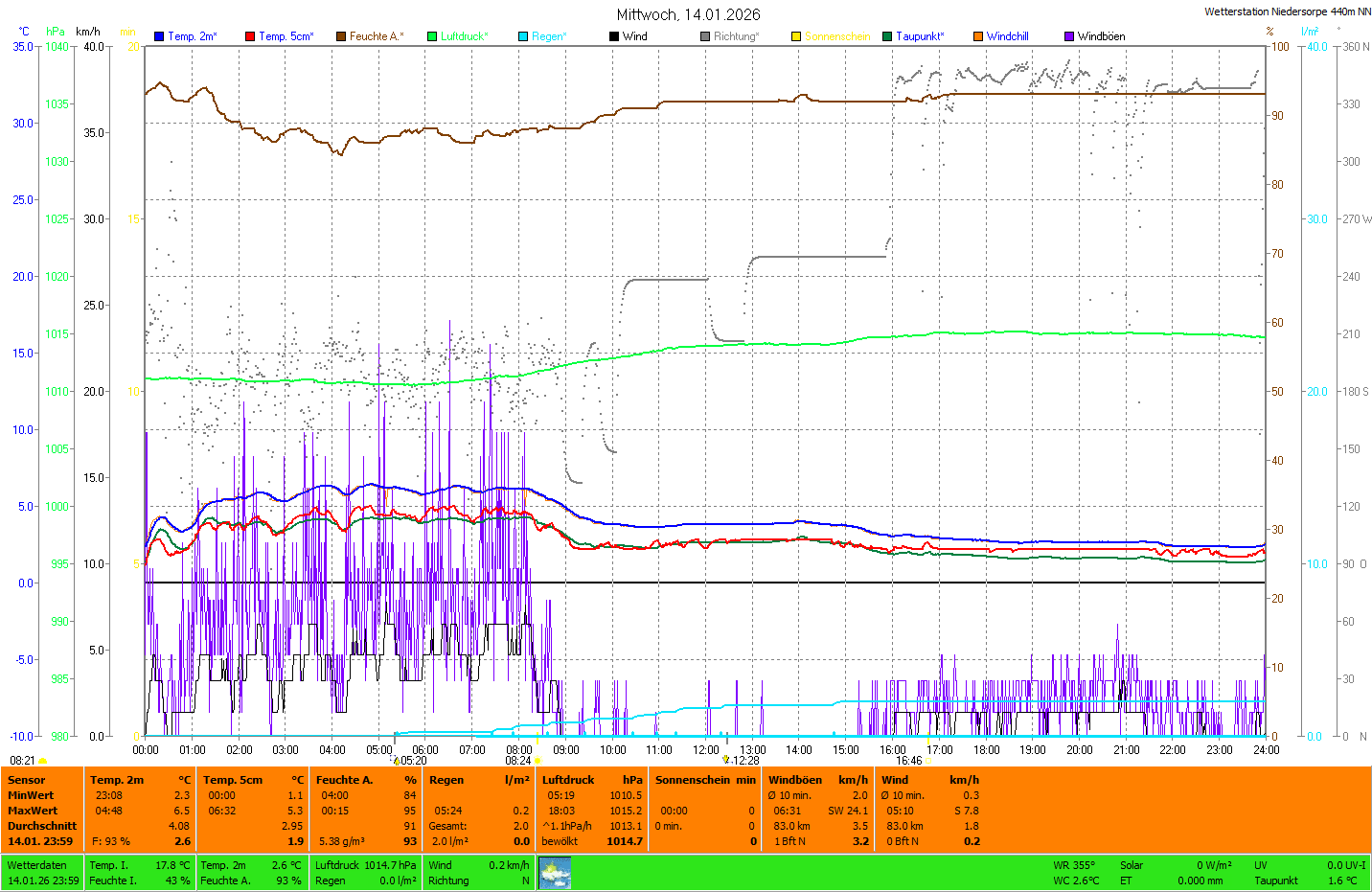Click the green Luftdruck legend square
The width and height of the screenshot is (1372, 892).
coord(432,36)
